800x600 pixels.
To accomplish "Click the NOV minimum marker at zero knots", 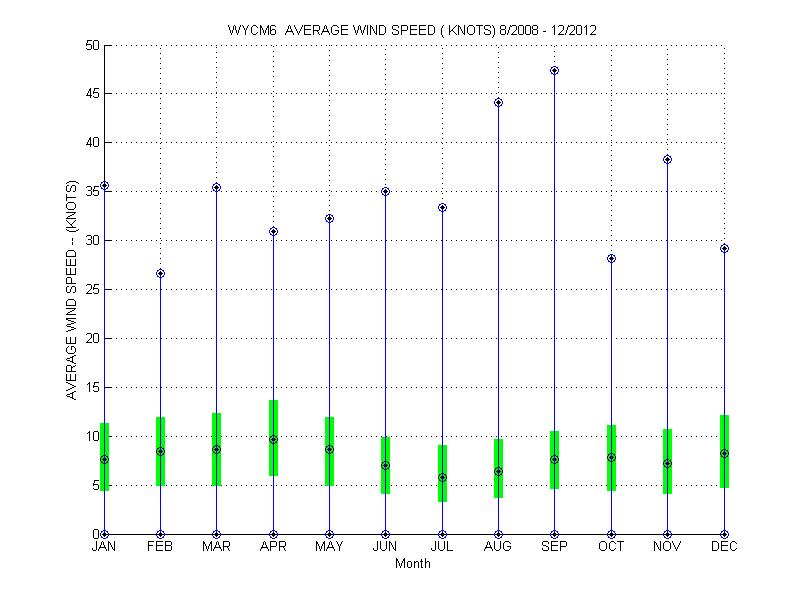I will click(x=667, y=534).
